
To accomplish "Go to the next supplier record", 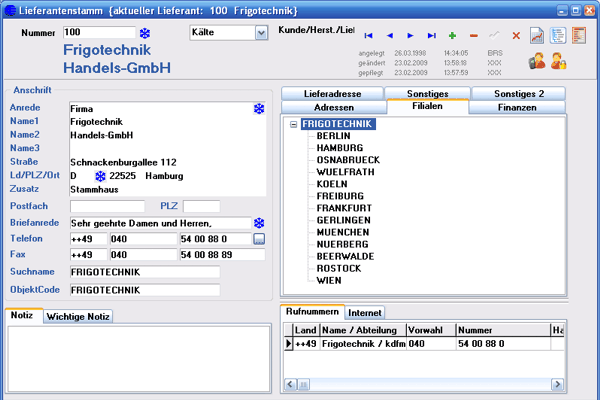I will pos(410,36).
